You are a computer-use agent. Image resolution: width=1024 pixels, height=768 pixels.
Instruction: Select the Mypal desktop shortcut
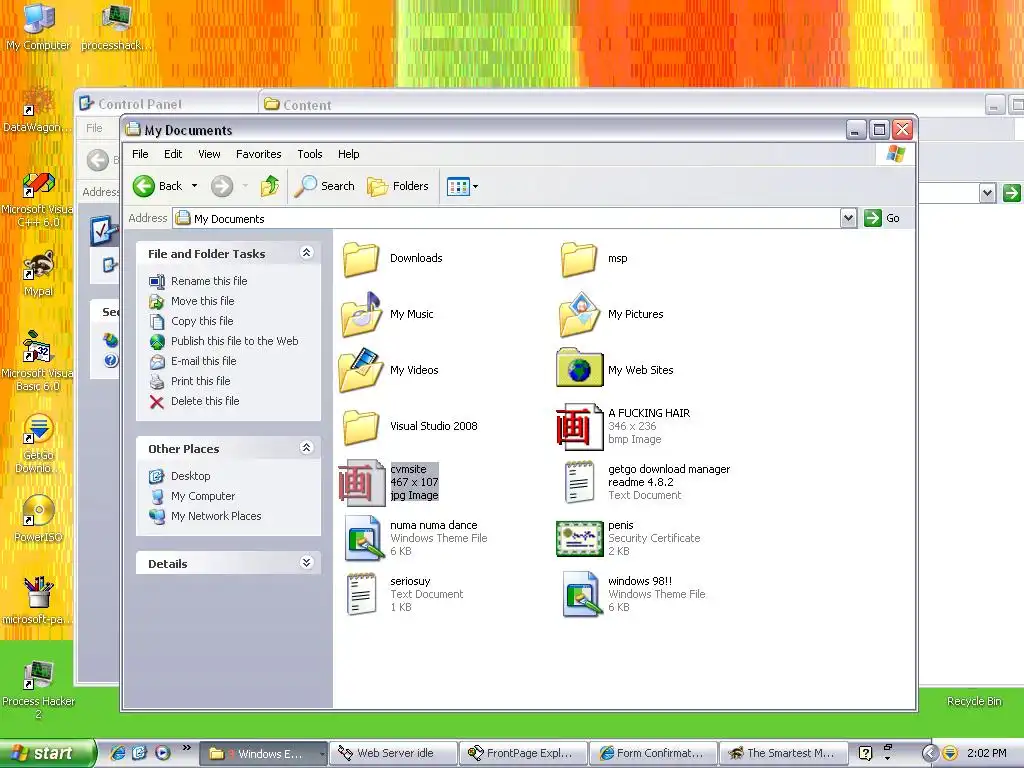click(x=39, y=274)
